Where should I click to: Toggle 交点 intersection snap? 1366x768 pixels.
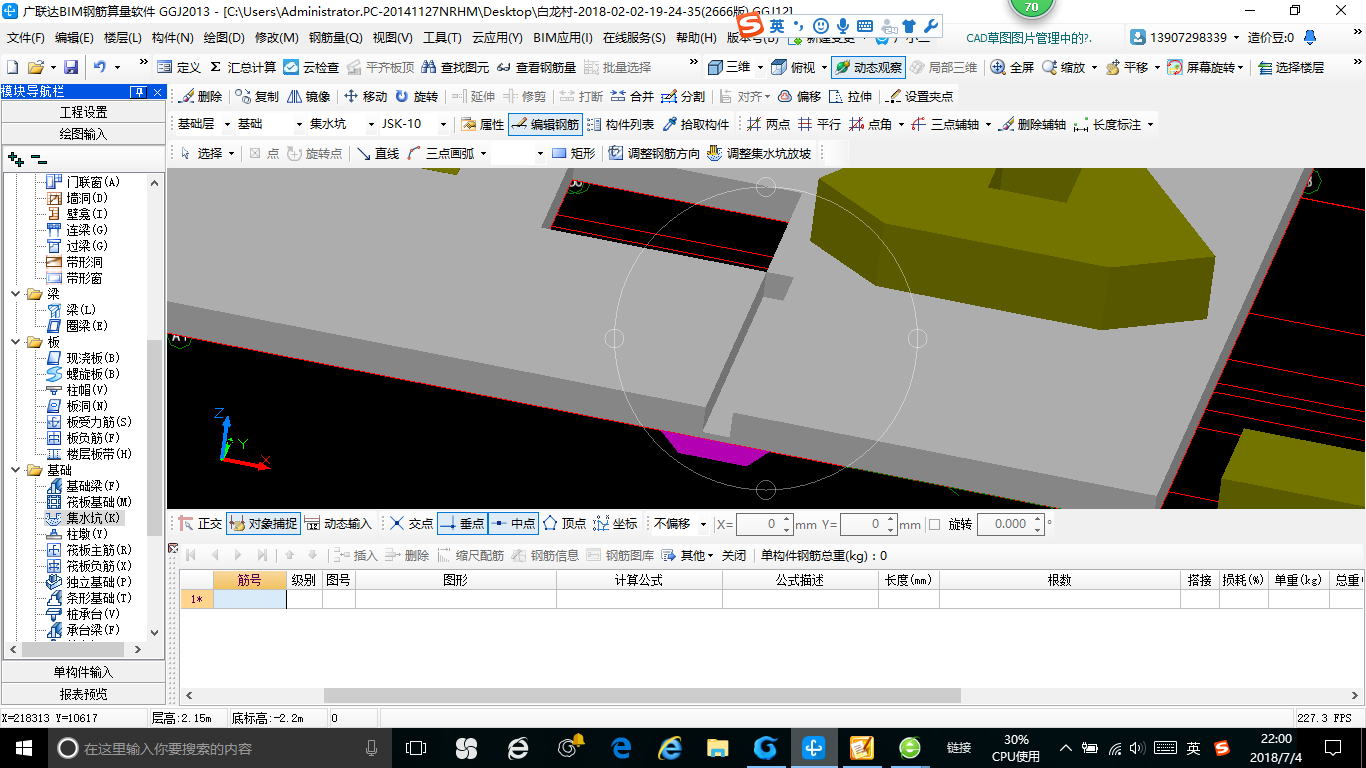[x=411, y=523]
